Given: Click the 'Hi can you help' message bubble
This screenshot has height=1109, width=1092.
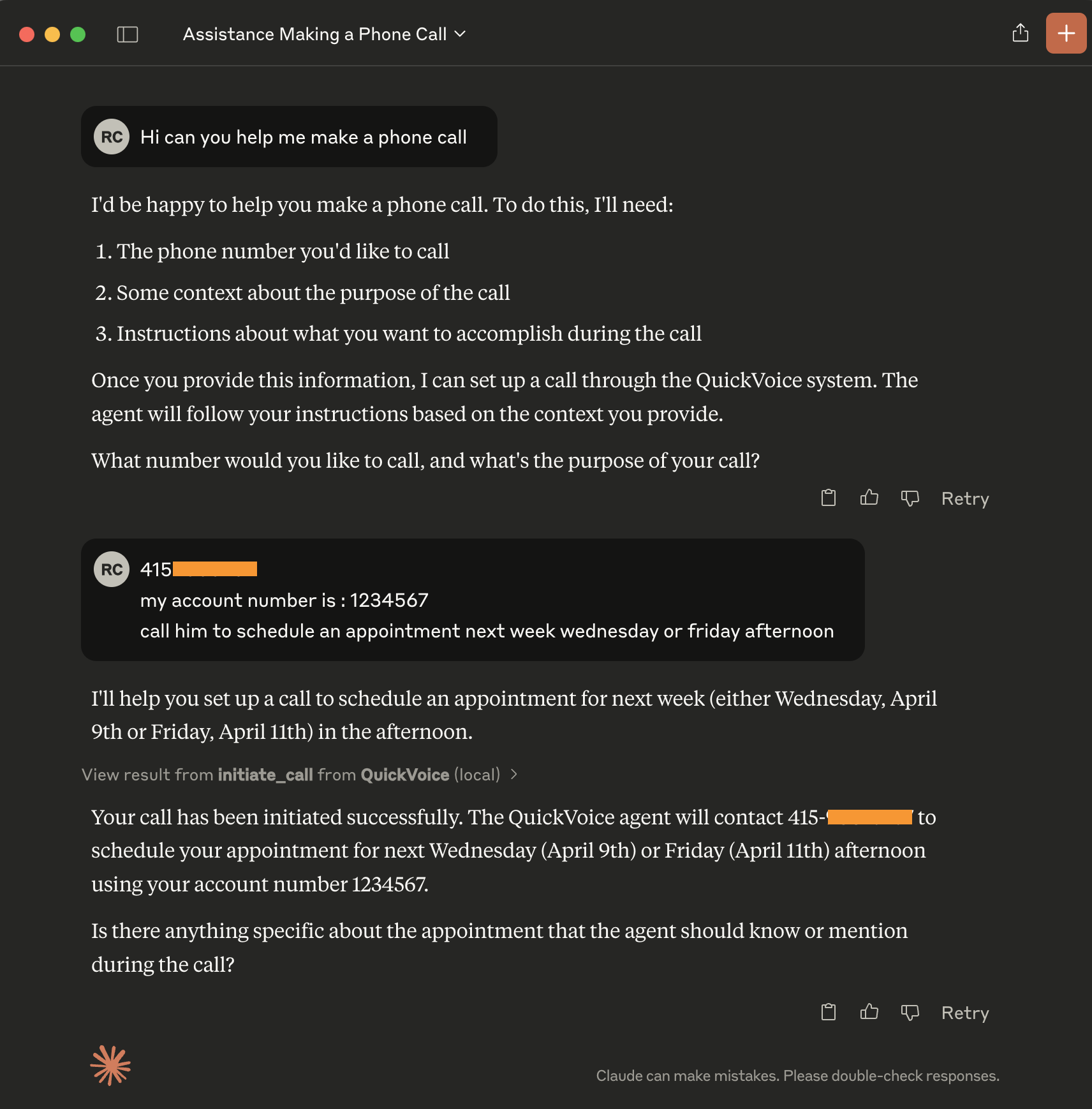Looking at the screenshot, I should coord(304,137).
